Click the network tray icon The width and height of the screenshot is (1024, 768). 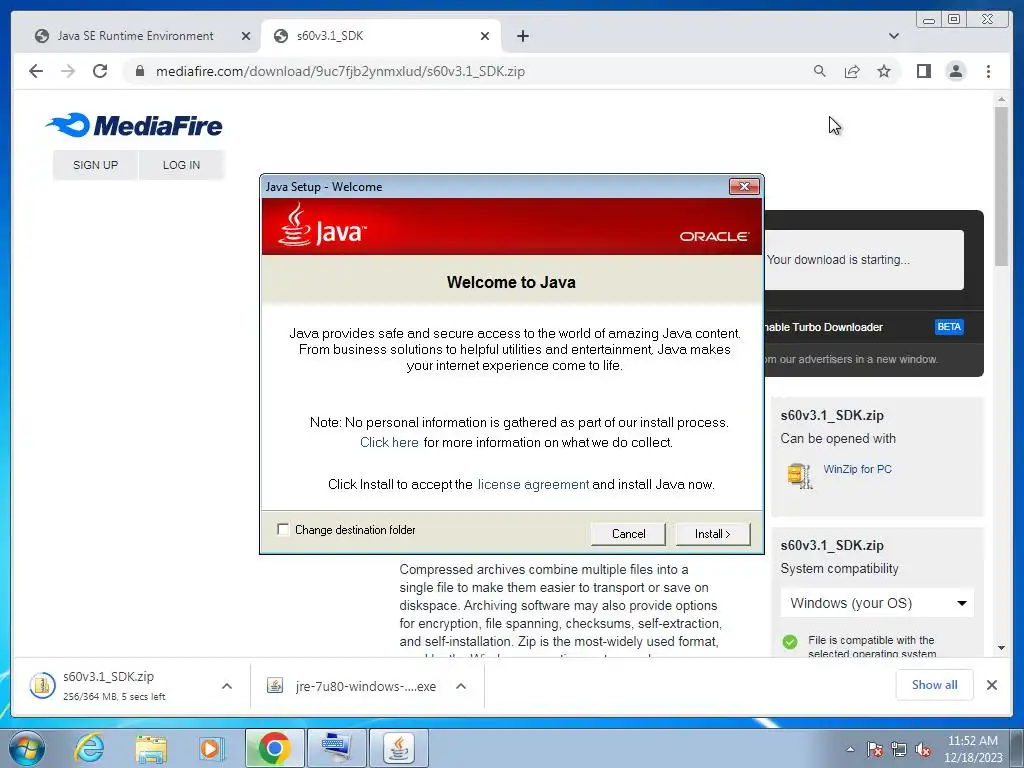899,750
